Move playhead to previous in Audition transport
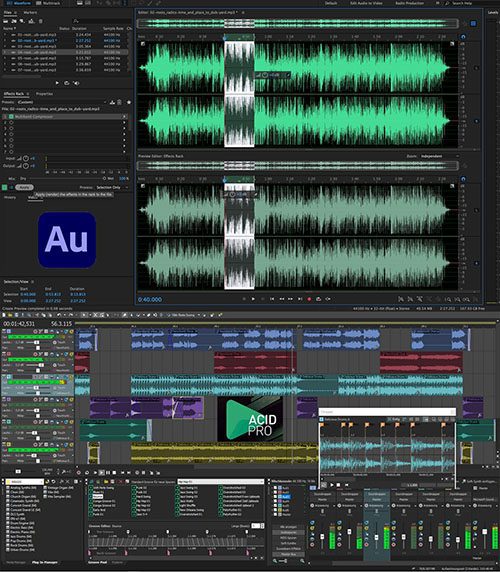Image resolution: width=500 pixels, height=572 pixels. click(272, 299)
